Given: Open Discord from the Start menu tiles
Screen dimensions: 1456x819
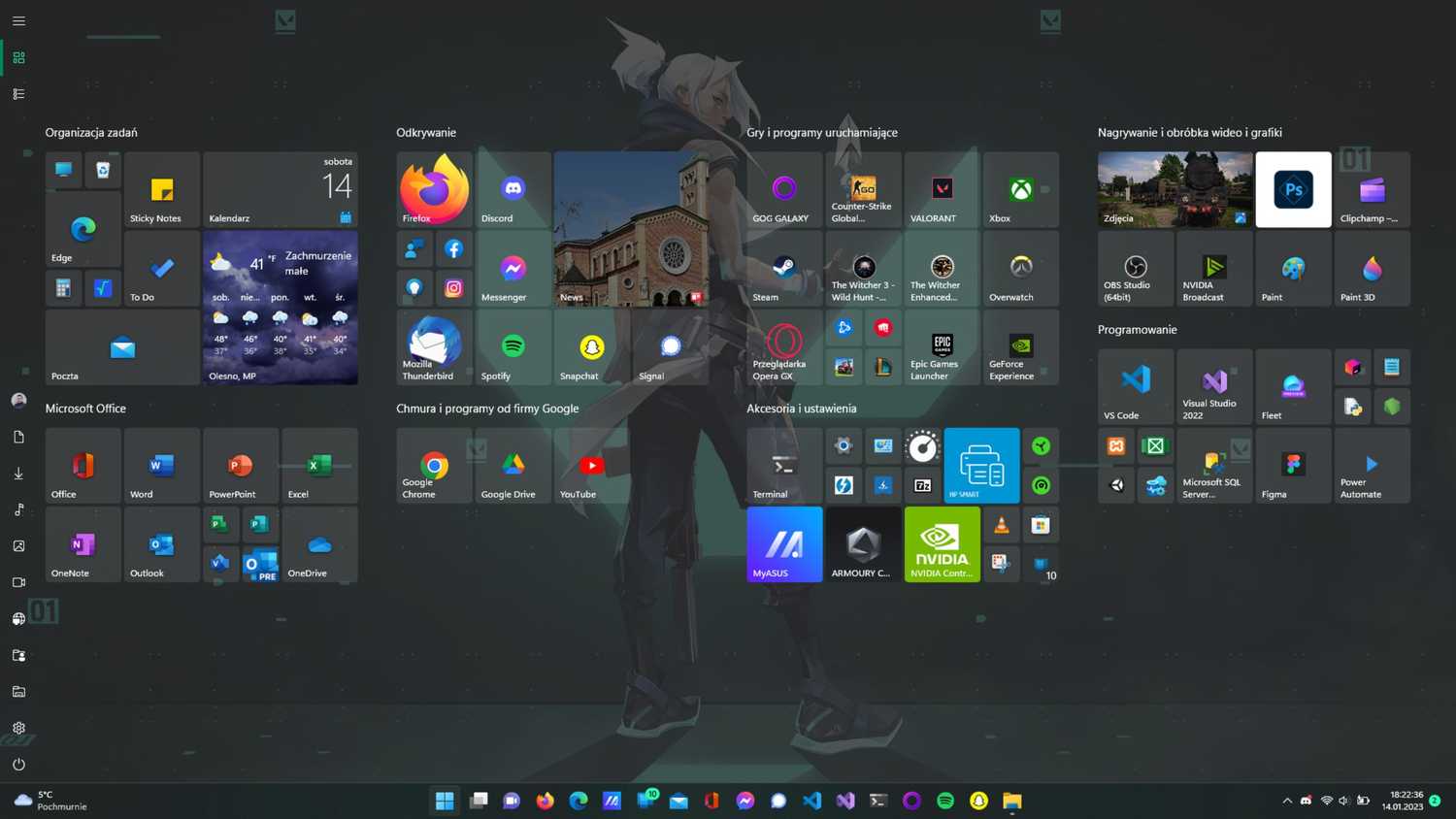Looking at the screenshot, I should [x=513, y=189].
